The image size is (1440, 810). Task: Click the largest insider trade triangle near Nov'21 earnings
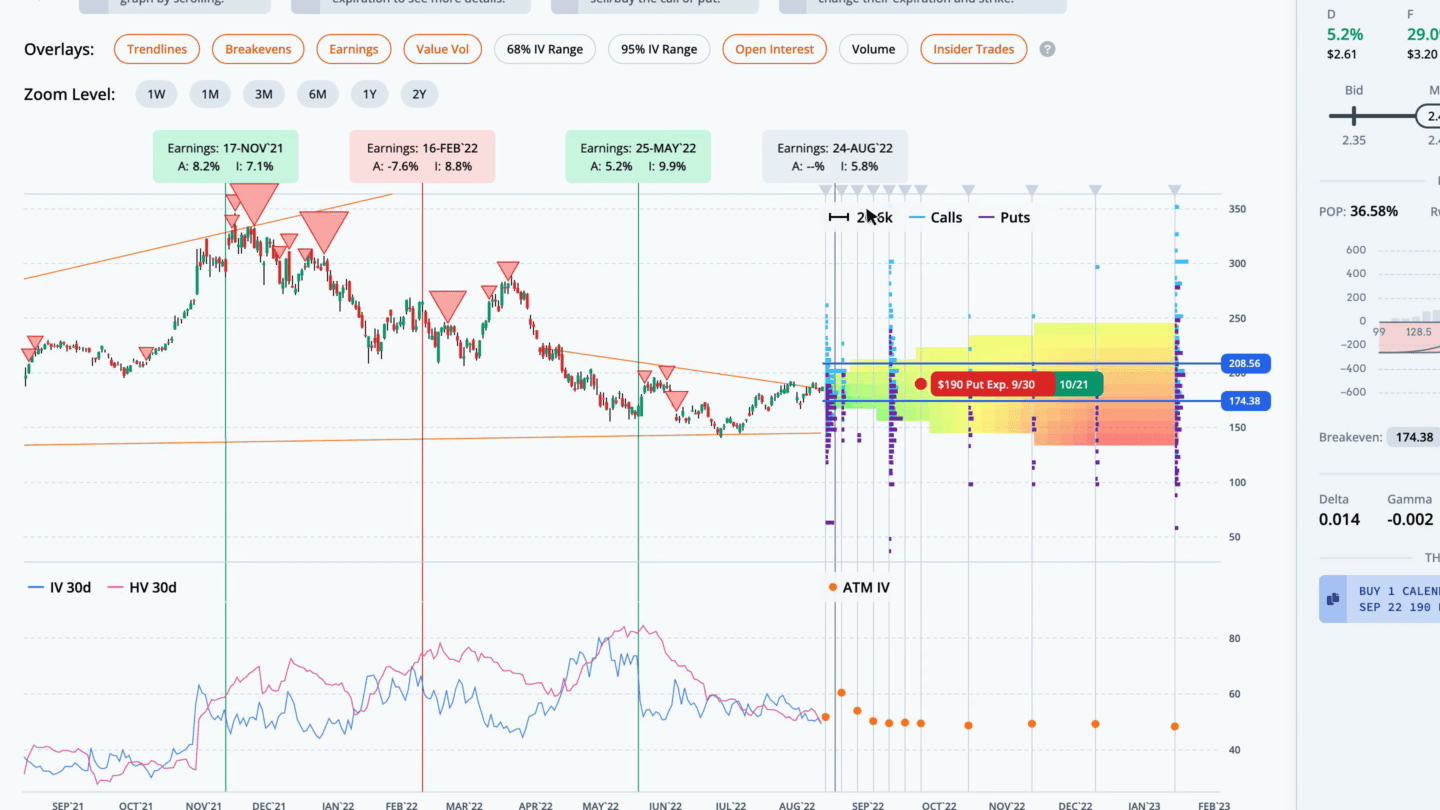(254, 201)
